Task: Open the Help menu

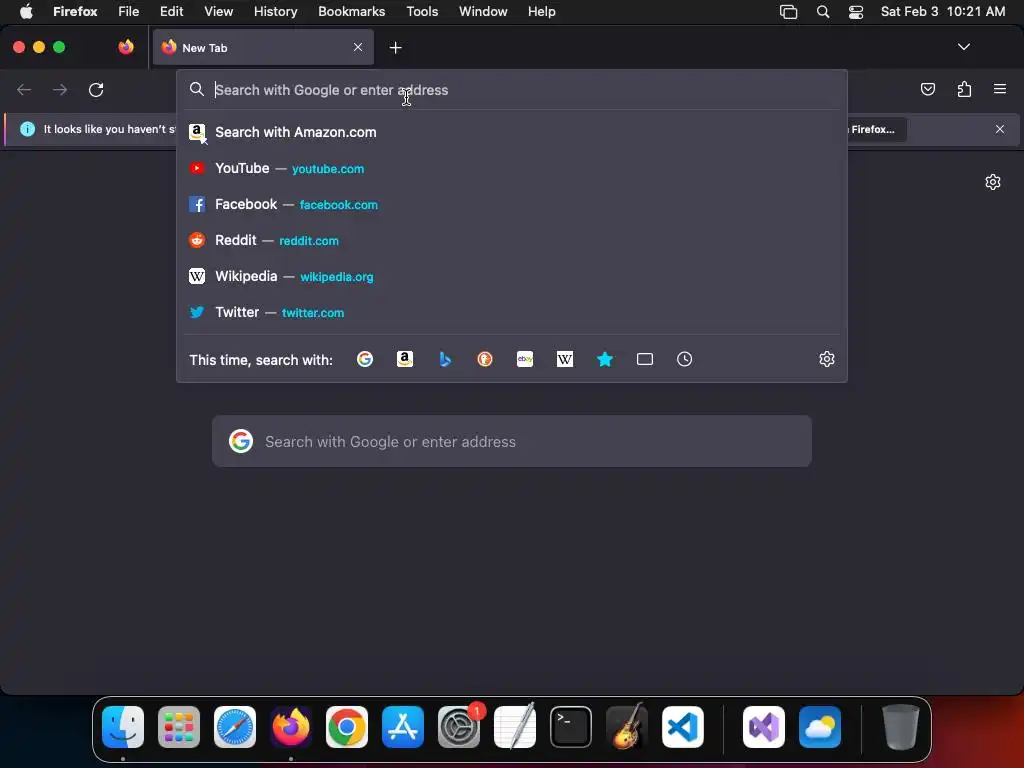Action: coord(541,11)
